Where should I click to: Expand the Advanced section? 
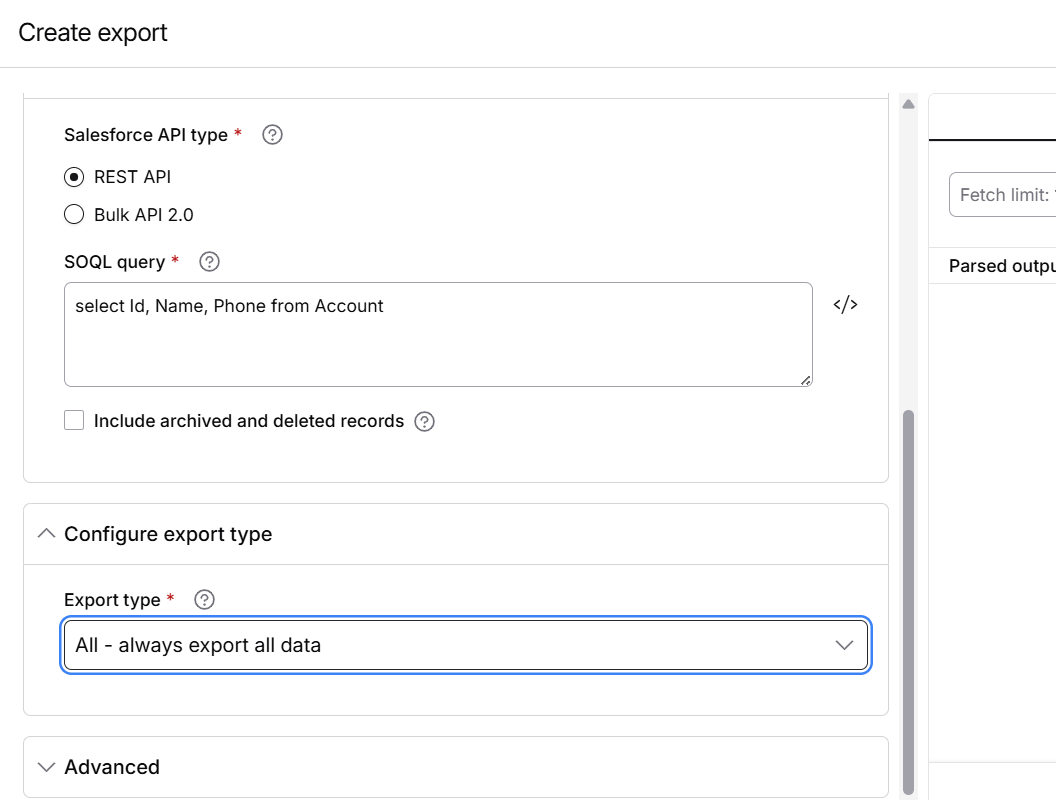point(46,767)
